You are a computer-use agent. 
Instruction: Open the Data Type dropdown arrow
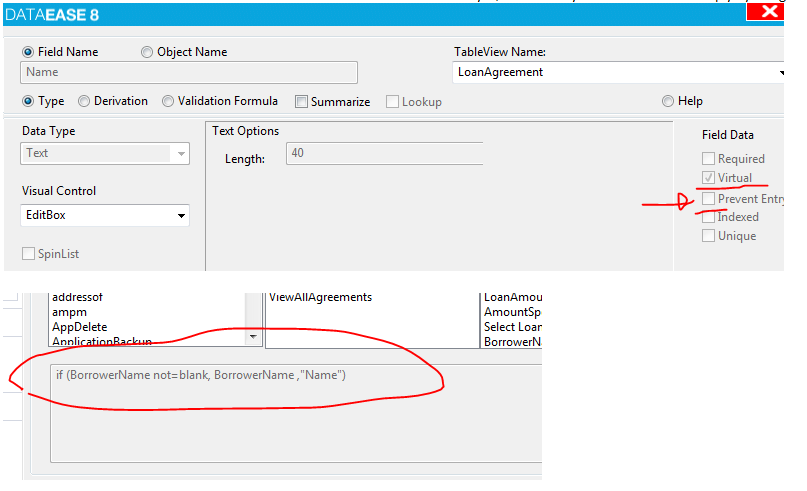[x=181, y=154]
